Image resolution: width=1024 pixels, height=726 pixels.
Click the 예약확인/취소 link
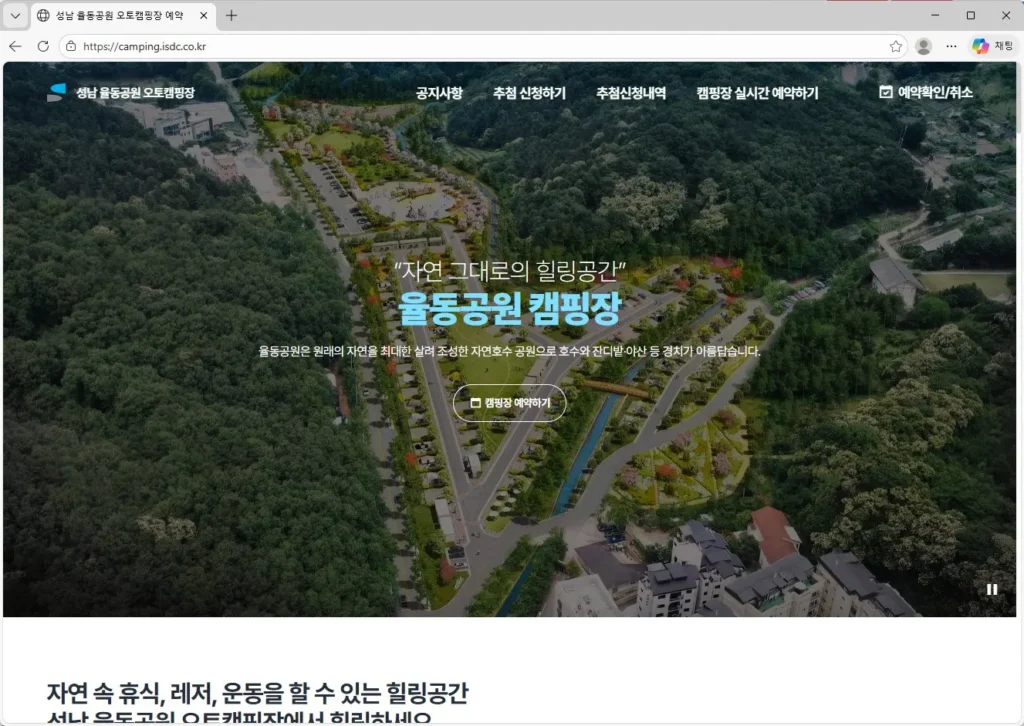926,92
